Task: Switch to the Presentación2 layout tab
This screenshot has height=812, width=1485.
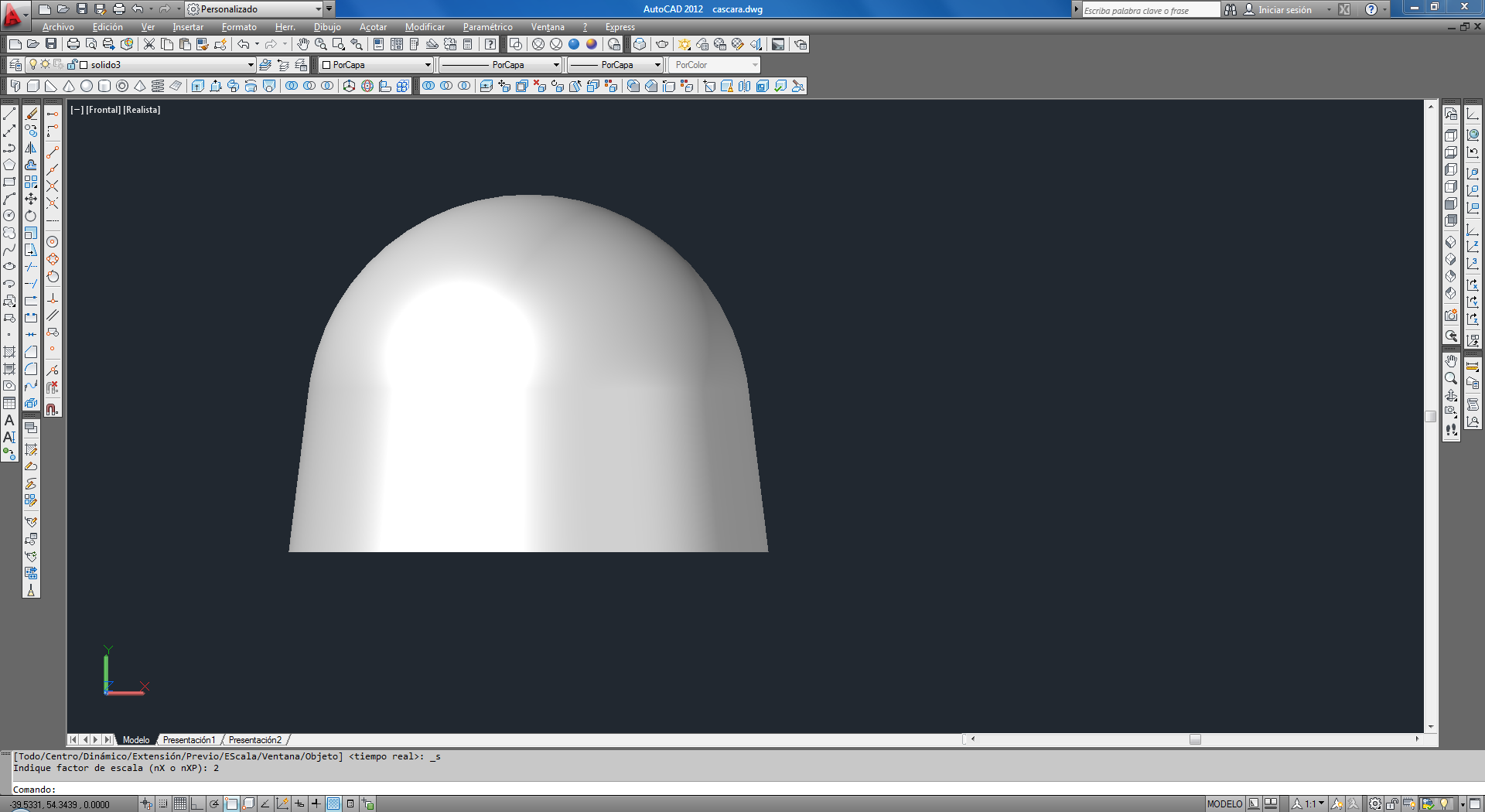Action: pyautogui.click(x=255, y=740)
